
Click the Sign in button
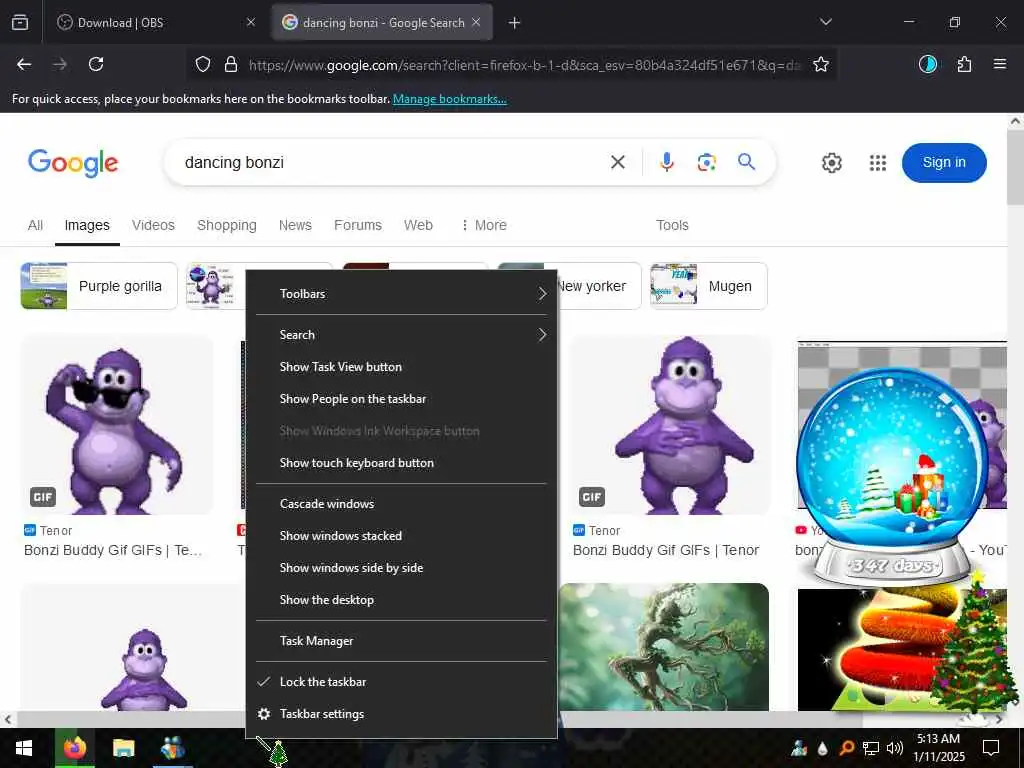pyautogui.click(x=944, y=163)
